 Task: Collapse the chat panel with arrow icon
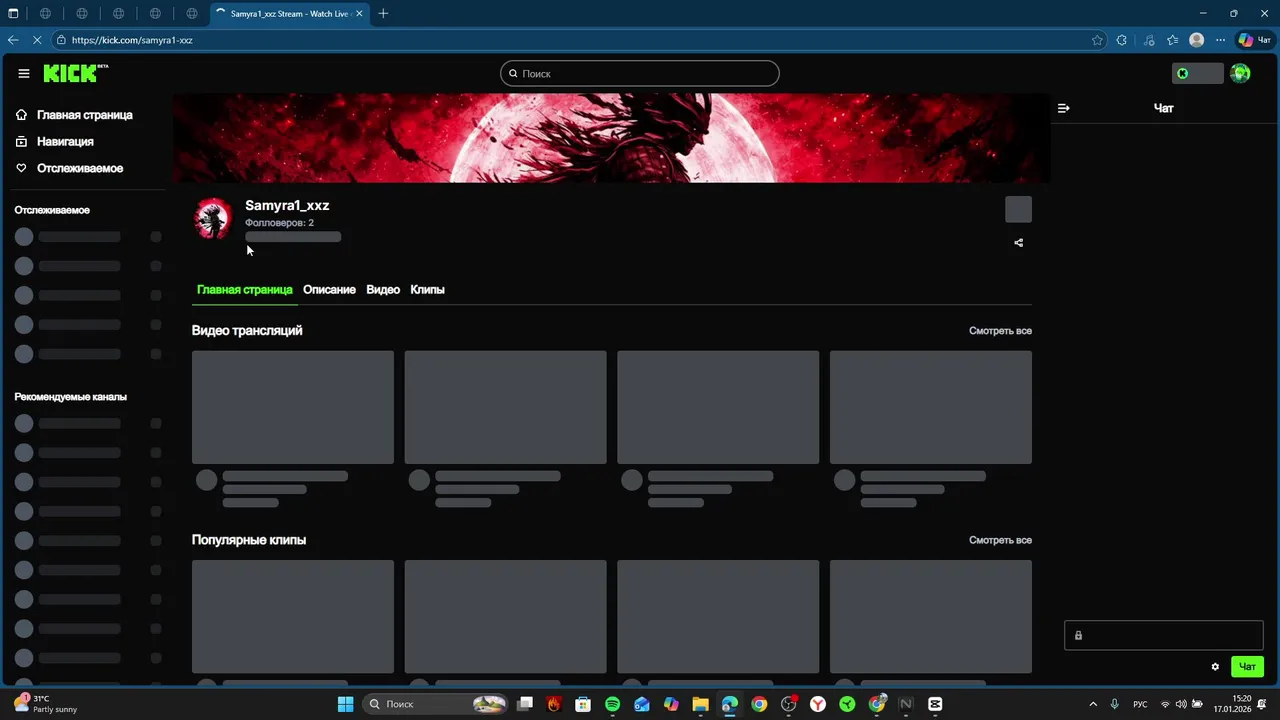click(x=1063, y=108)
